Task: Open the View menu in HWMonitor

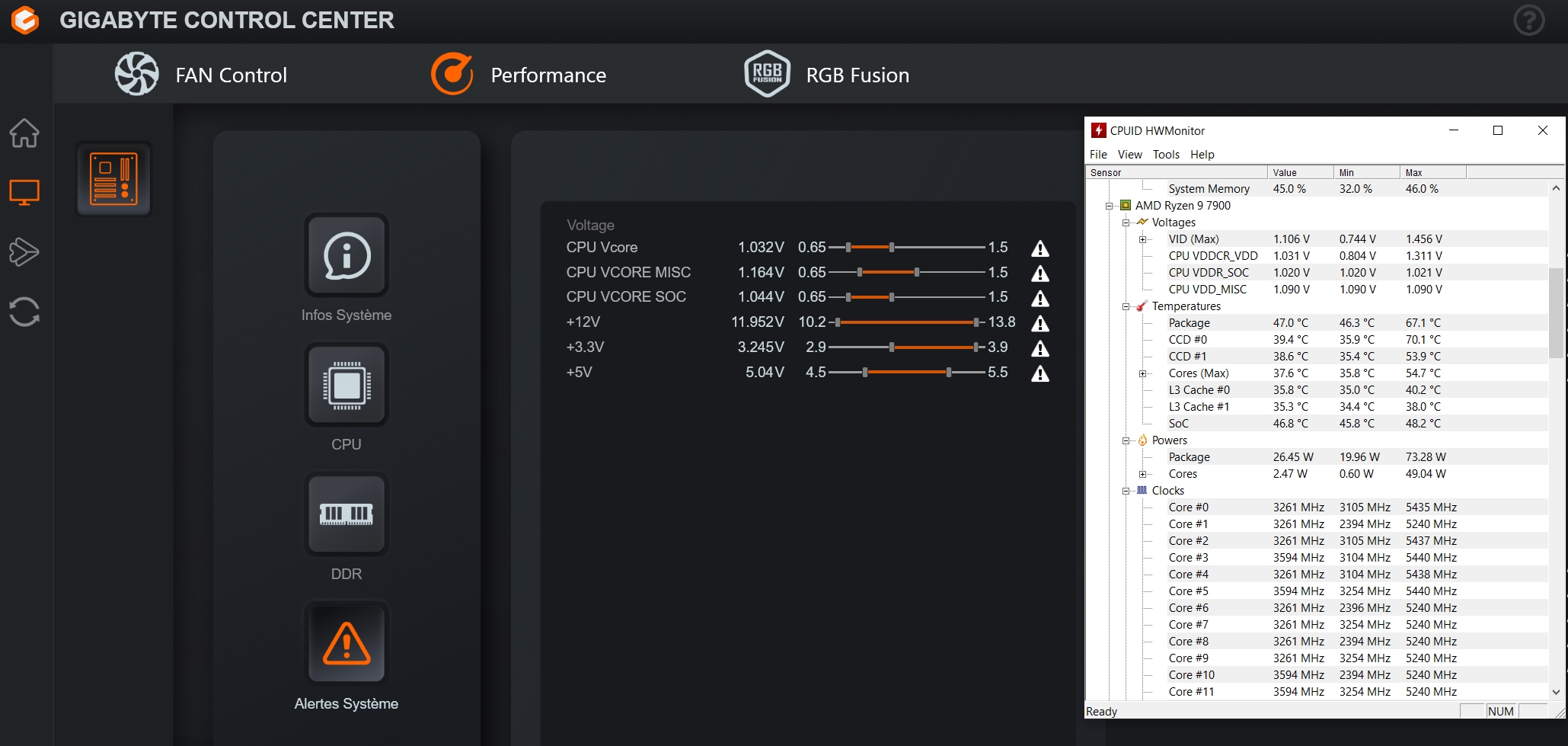Action: click(1129, 155)
